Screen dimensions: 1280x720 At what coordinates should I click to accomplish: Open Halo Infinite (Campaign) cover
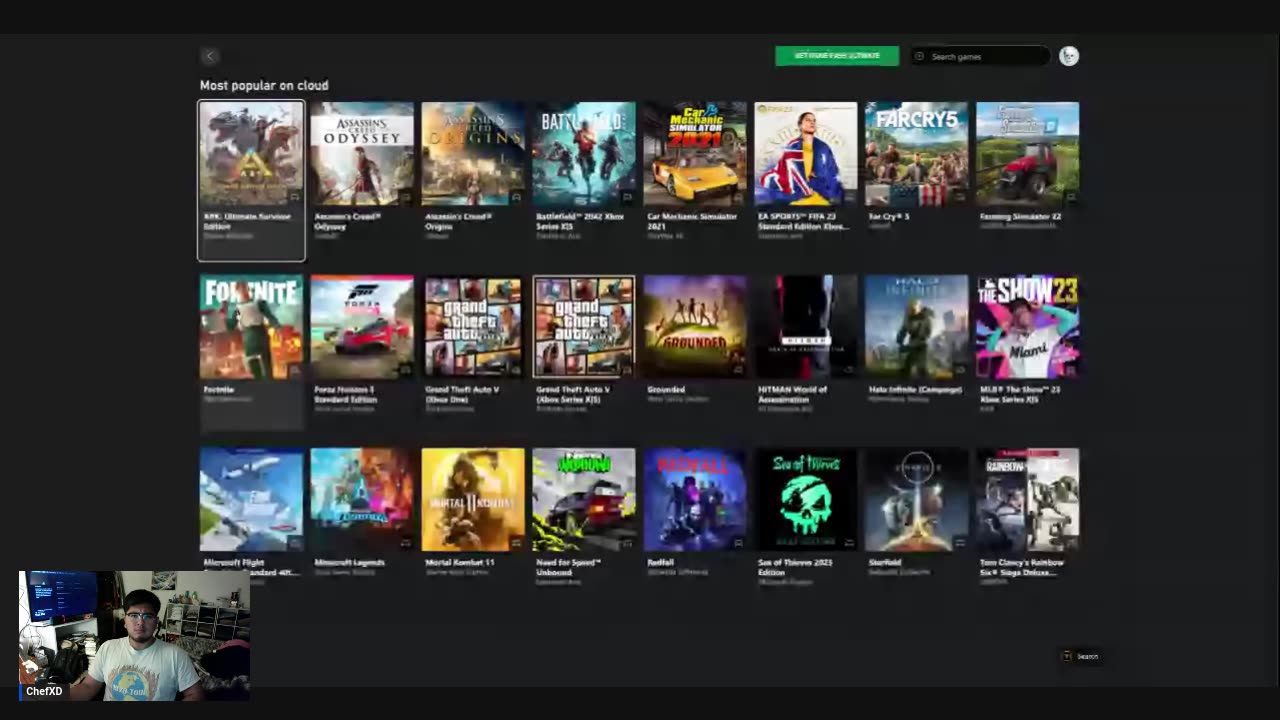click(917, 327)
